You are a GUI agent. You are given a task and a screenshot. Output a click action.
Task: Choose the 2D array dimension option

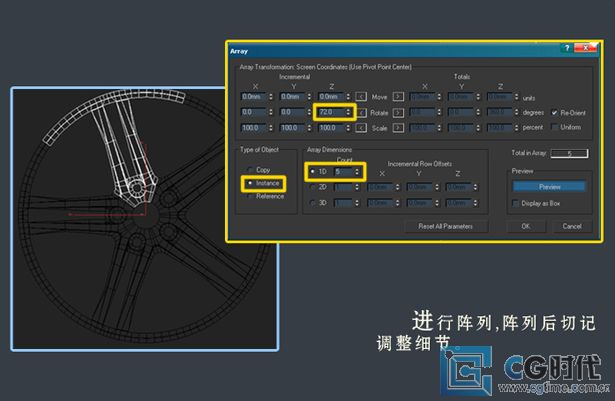pos(312,186)
